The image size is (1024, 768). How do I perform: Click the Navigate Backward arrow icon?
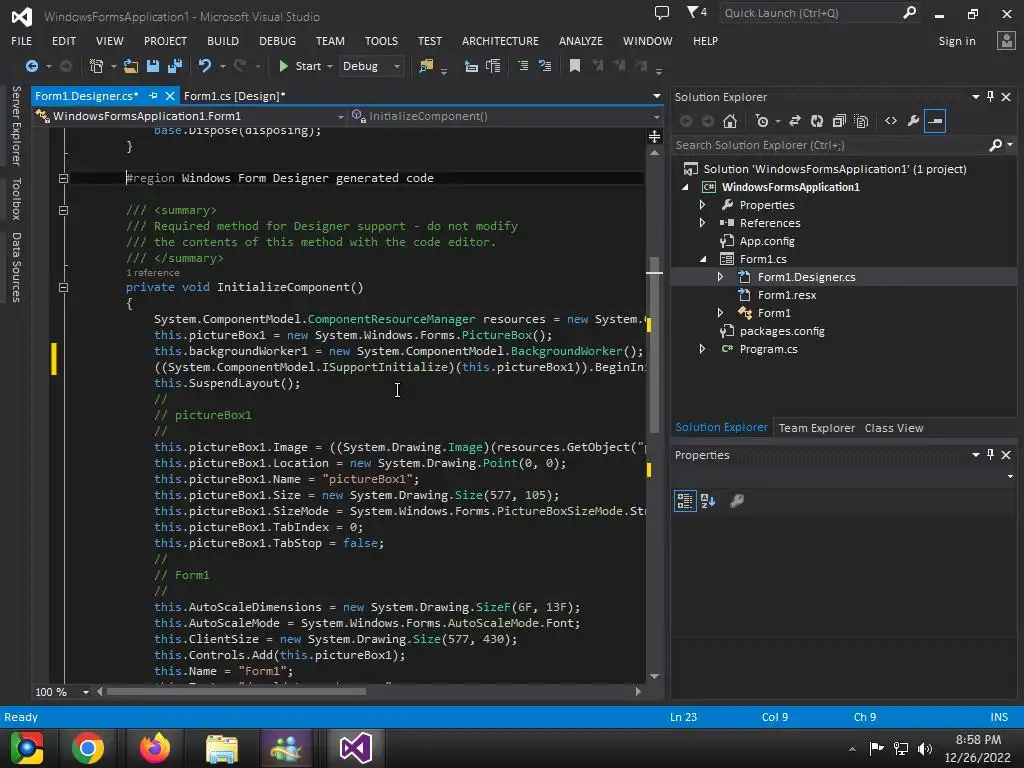(31, 66)
